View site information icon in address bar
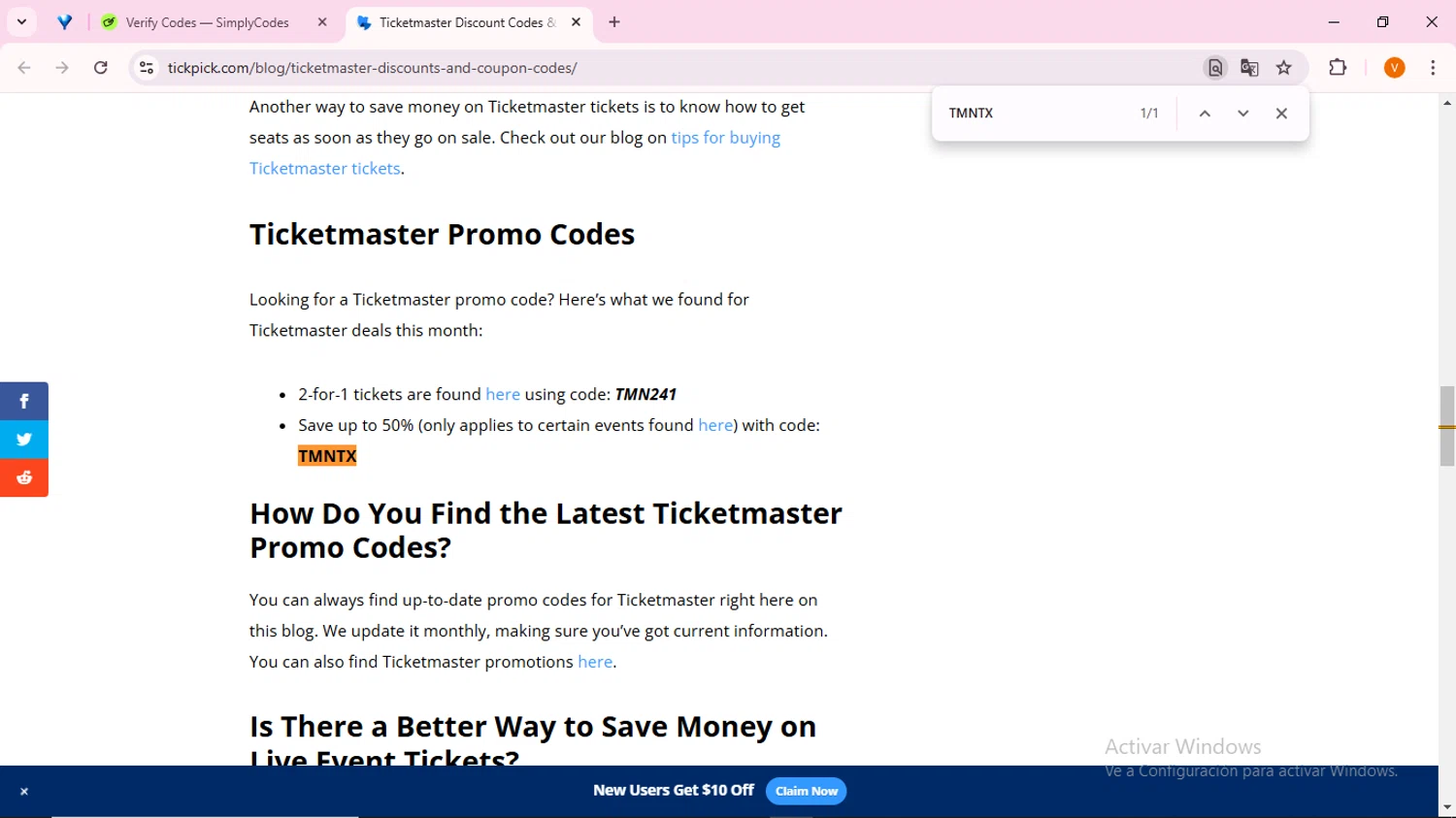This screenshot has width=1456, height=818. click(x=147, y=68)
